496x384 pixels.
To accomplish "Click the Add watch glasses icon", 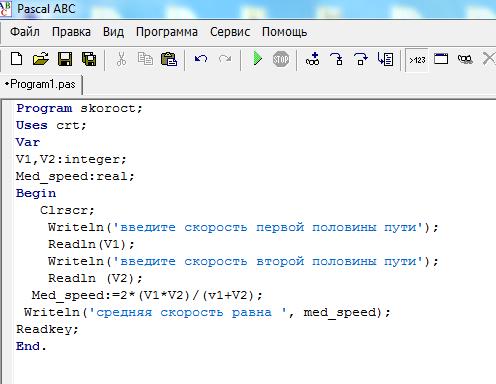I will pyautogui.click(x=312, y=59).
